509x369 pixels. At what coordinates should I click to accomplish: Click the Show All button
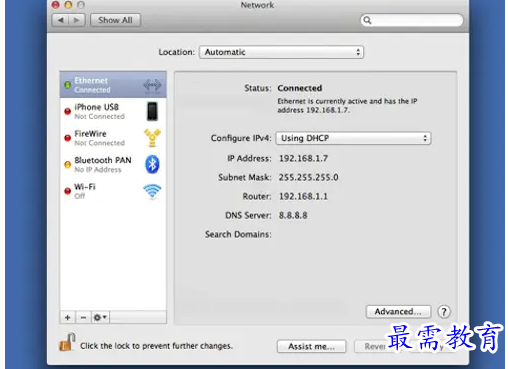click(115, 20)
